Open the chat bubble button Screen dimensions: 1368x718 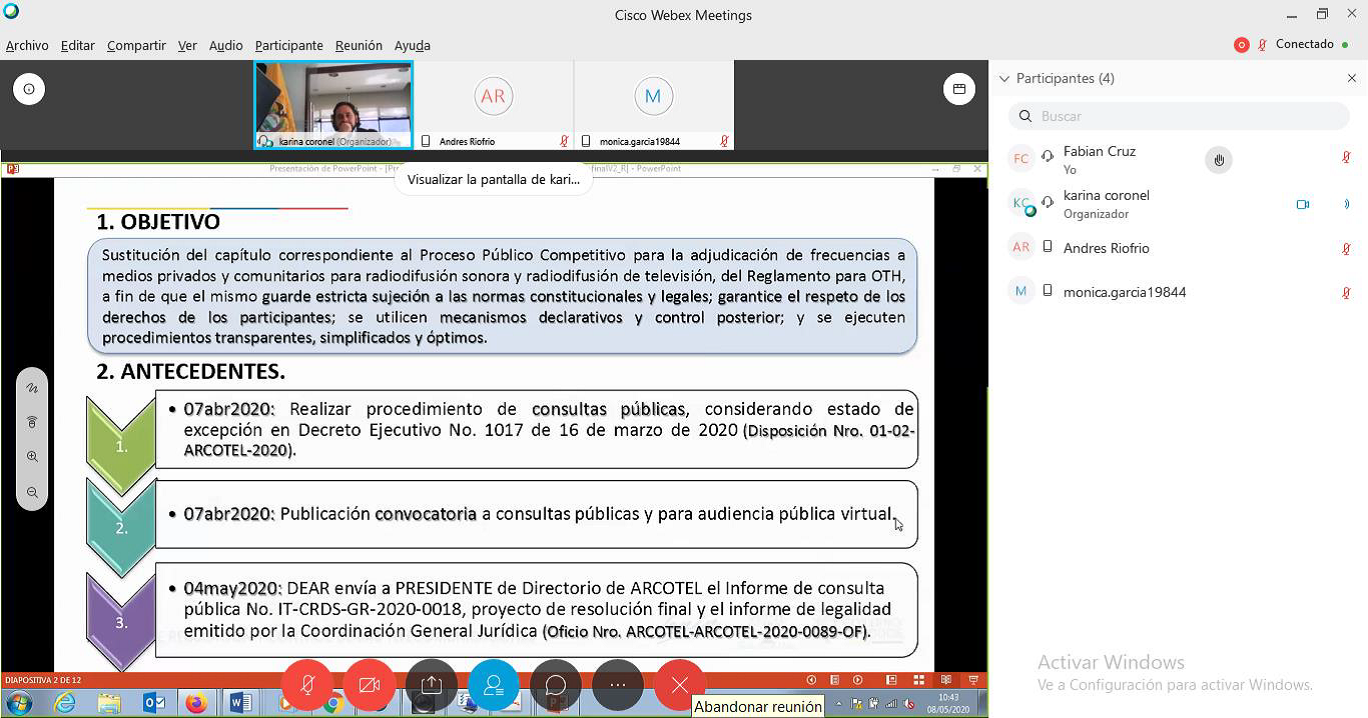pos(556,685)
